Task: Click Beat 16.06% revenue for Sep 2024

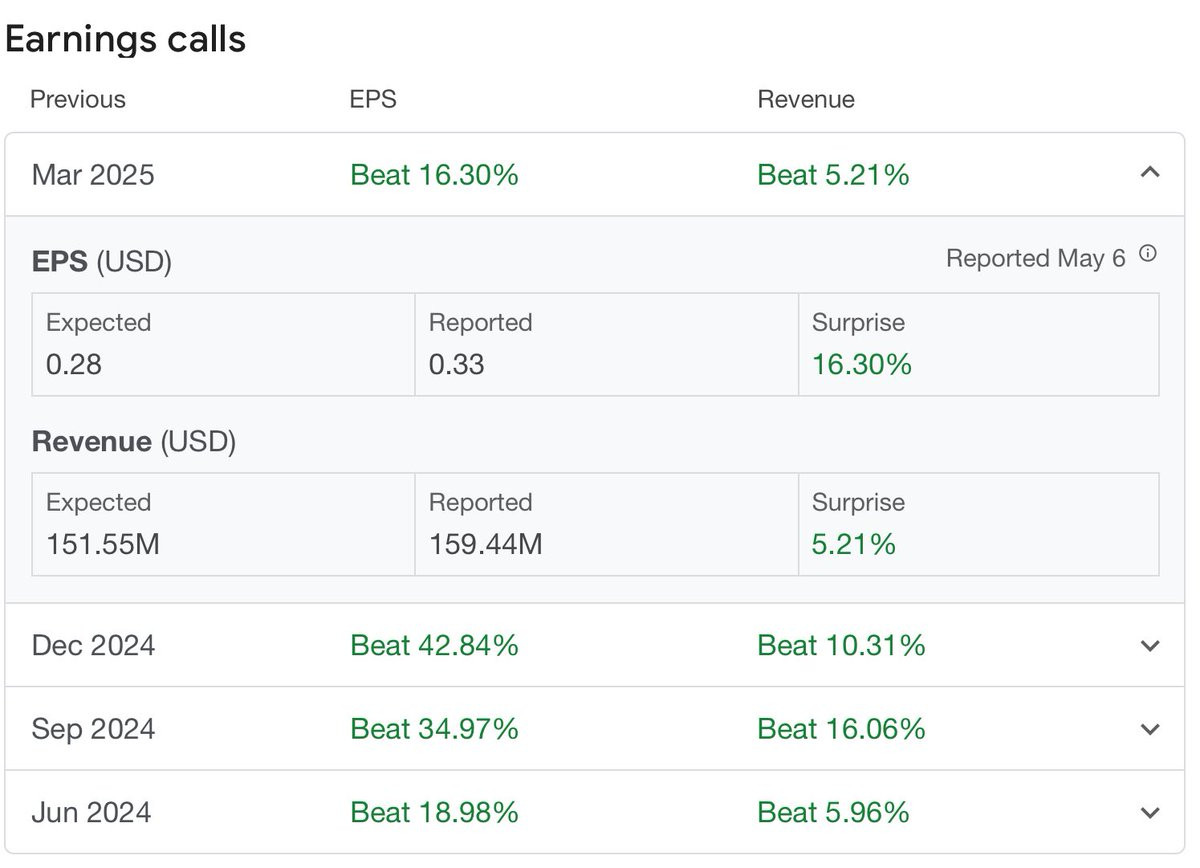Action: click(841, 728)
